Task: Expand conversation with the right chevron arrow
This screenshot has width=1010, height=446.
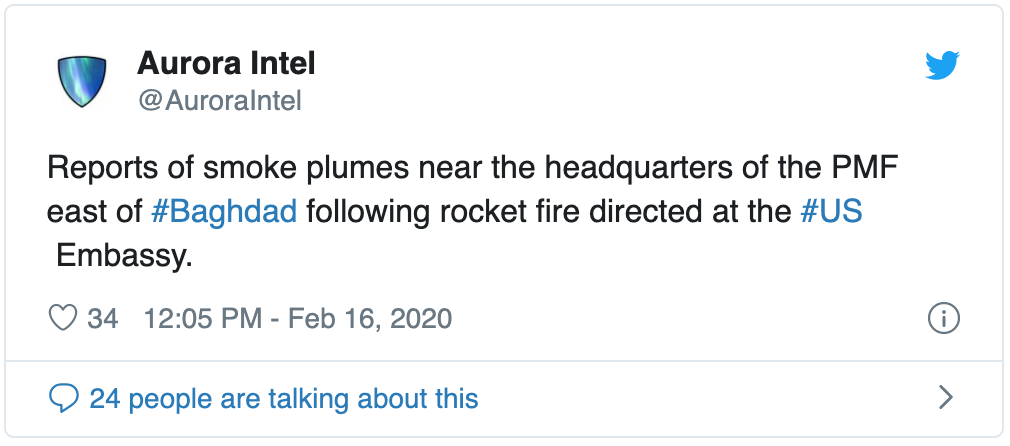Action: tap(945, 398)
